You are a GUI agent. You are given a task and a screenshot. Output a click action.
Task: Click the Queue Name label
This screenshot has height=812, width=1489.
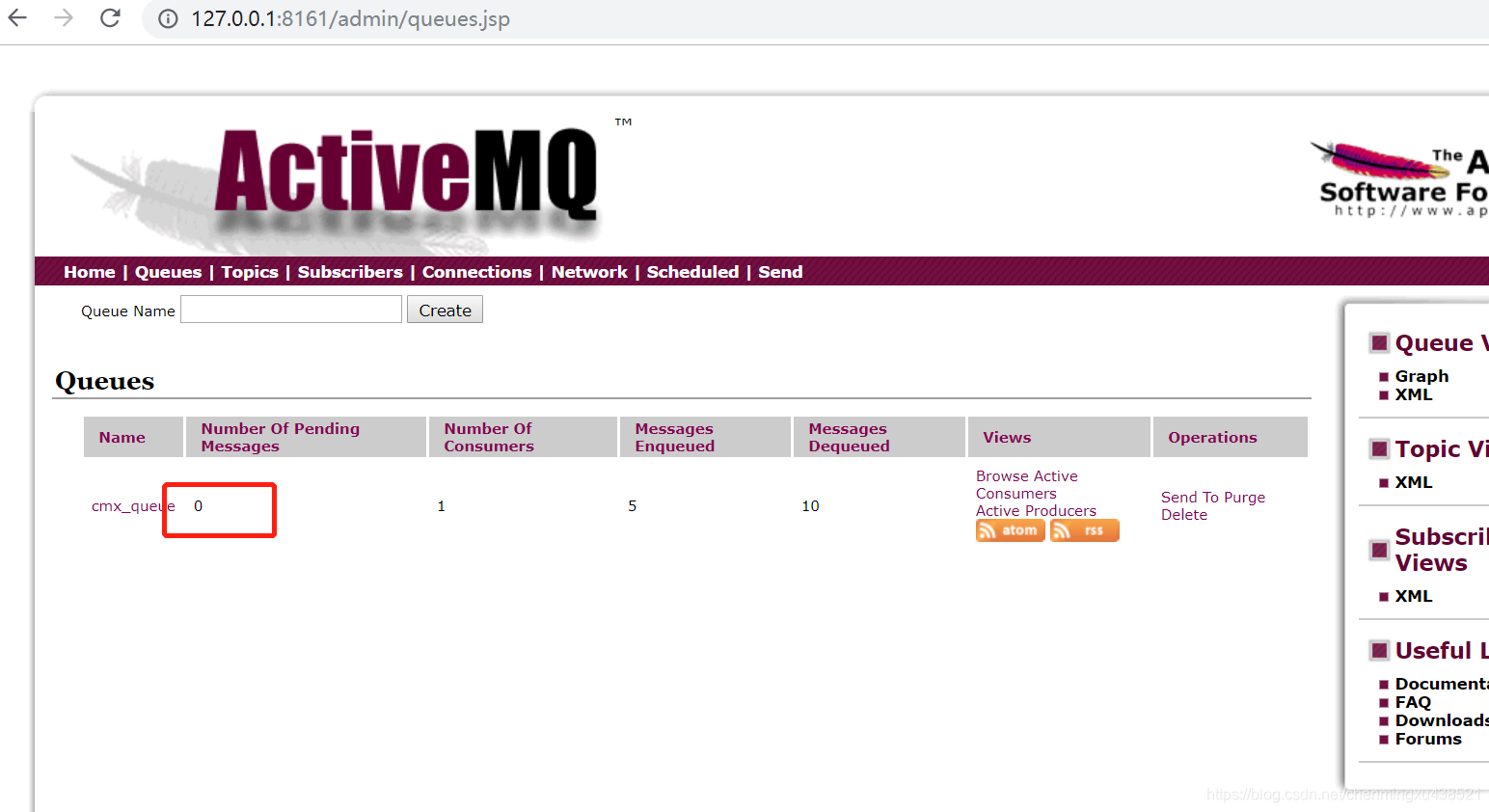coord(128,311)
